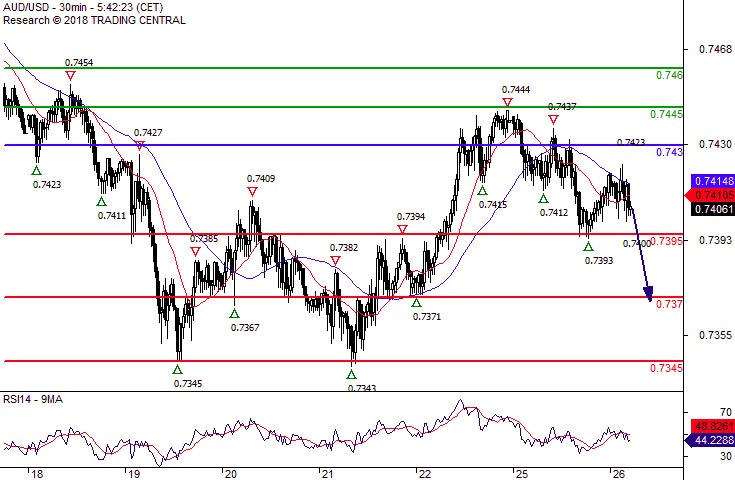Click the 0.7367 swing low label
735x480 pixels.
245,327
